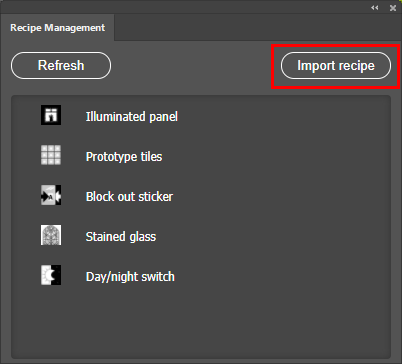Select the Prototype tiles grid icon
Image resolution: width=402 pixels, height=364 pixels.
click(51, 155)
